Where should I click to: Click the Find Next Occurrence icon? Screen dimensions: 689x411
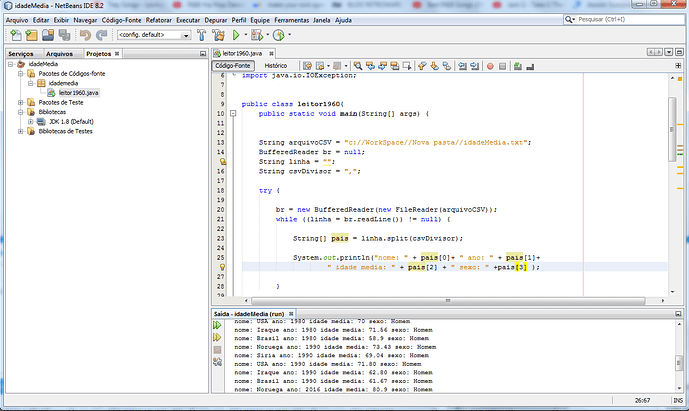[x=383, y=66]
